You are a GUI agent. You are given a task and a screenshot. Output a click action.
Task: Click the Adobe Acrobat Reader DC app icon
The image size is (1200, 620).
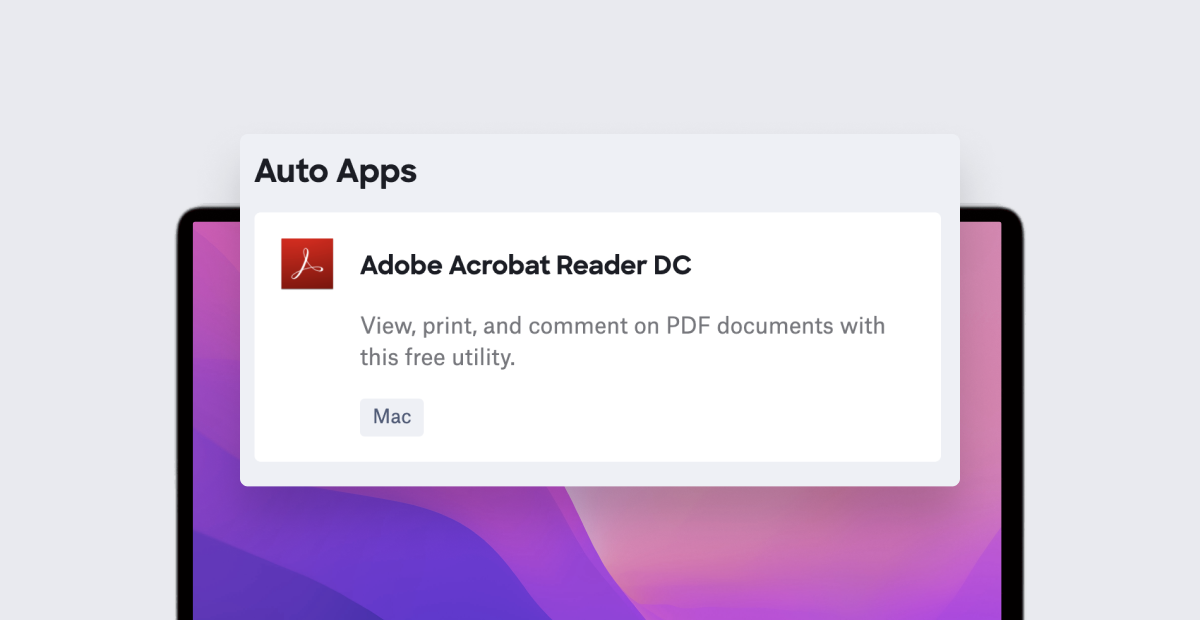(307, 264)
